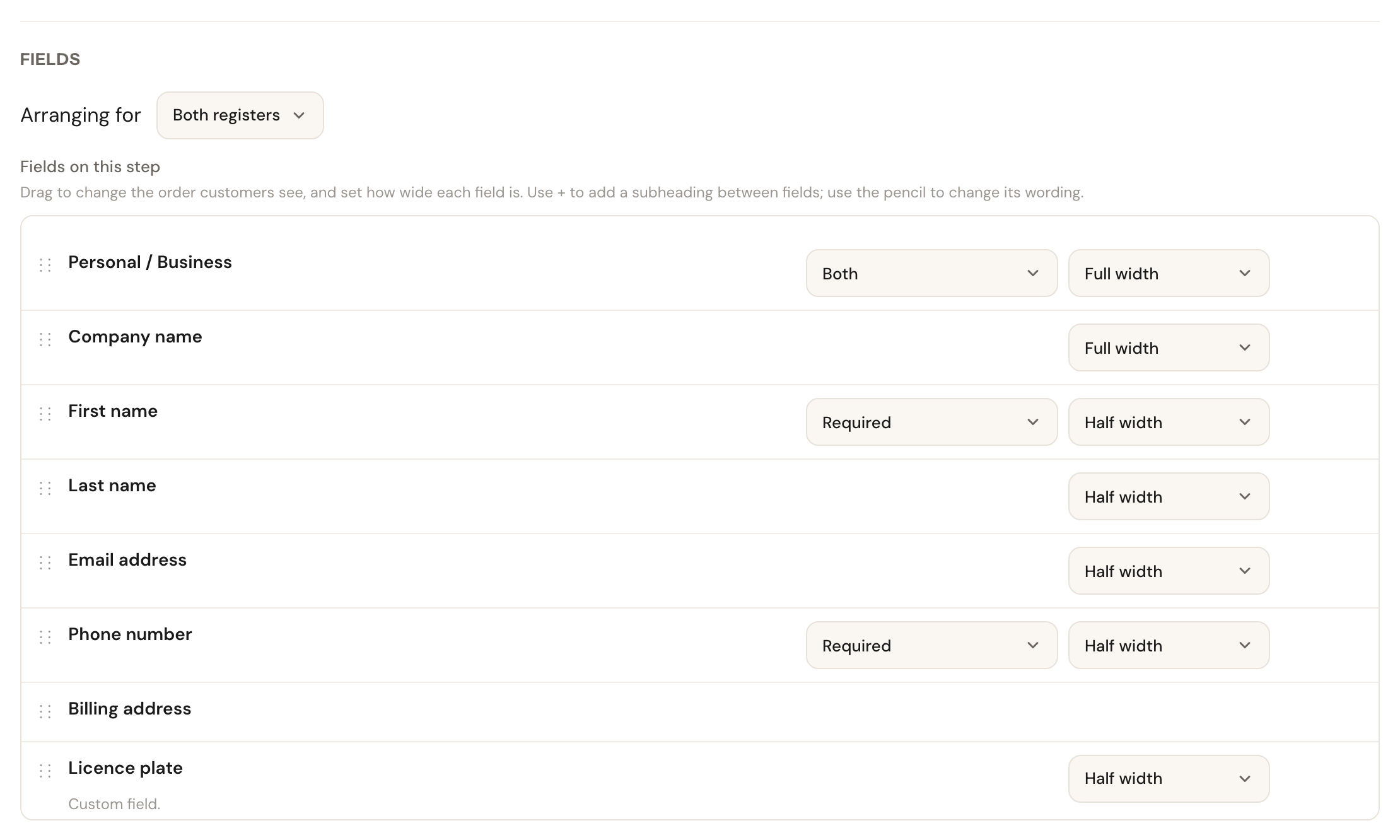Select the Phone number field label
This screenshot has width=1400, height=840.
(x=130, y=634)
